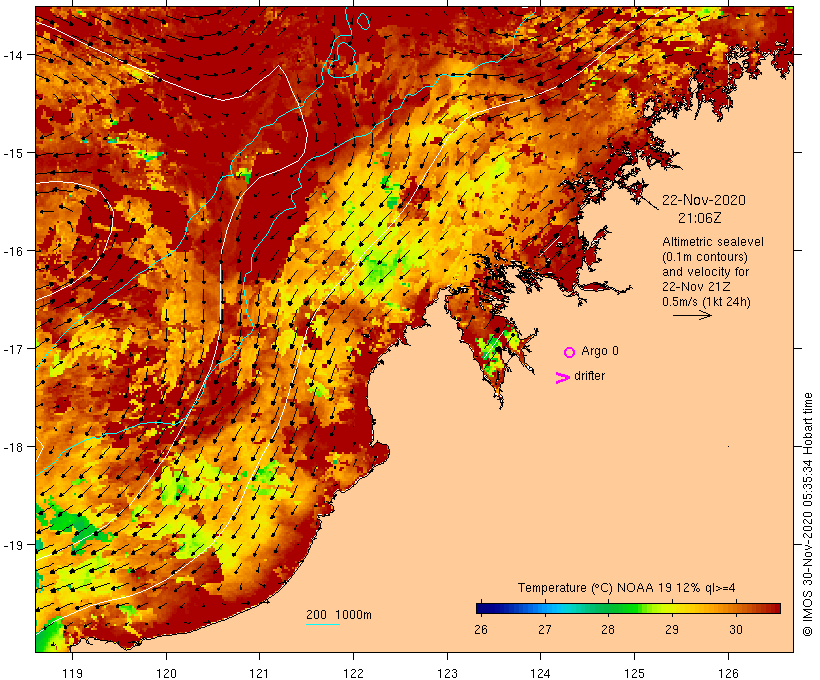Click the longitude label 121

coord(259,673)
